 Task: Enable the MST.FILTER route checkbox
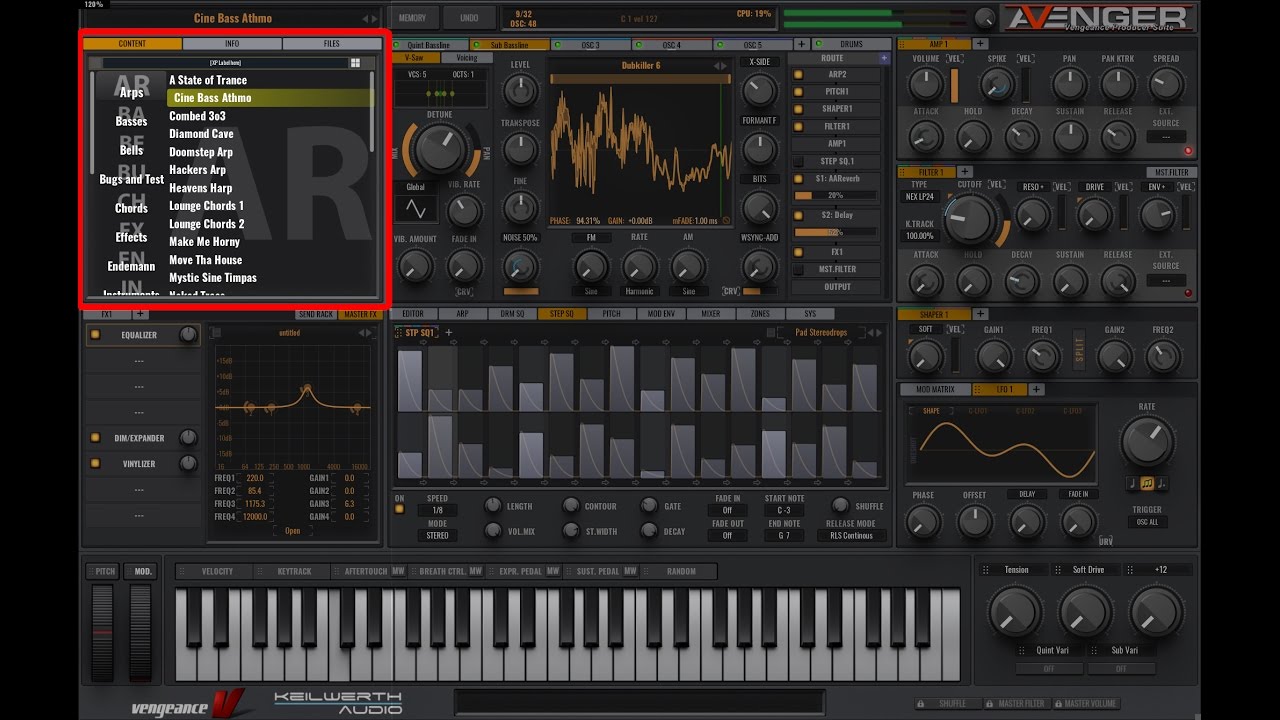797,269
